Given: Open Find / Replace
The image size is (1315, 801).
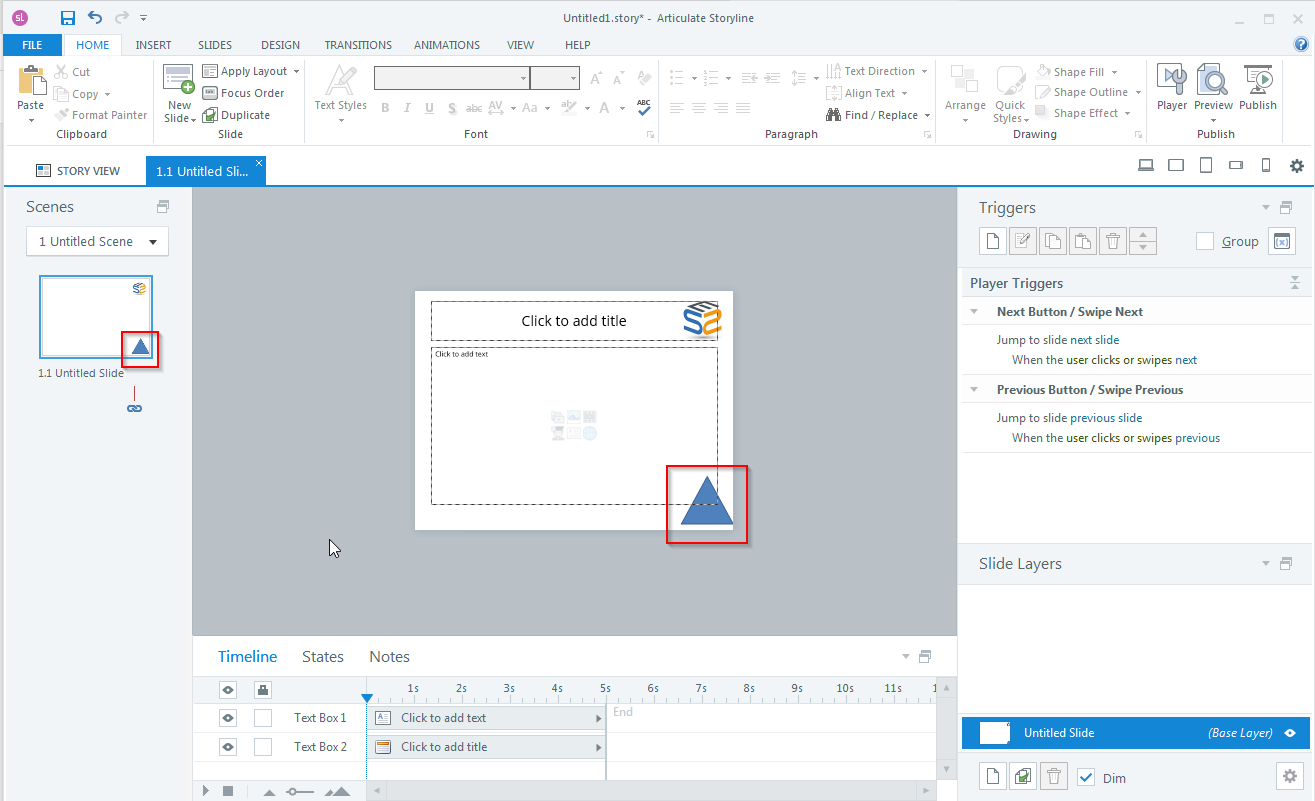Looking at the screenshot, I should pyautogui.click(x=877, y=115).
